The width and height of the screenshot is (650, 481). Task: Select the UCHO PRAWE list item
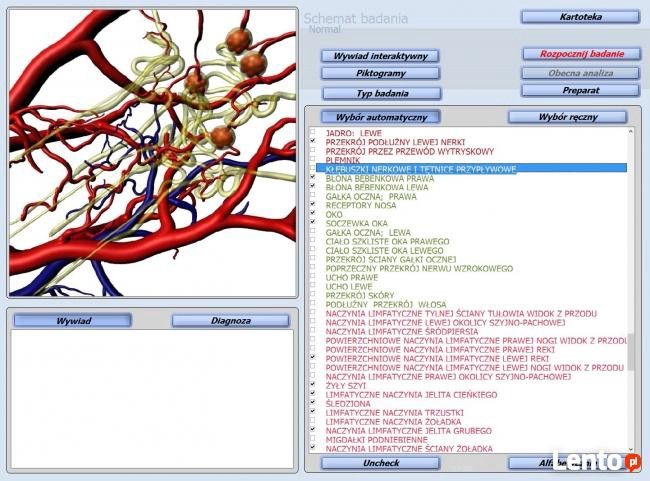(x=352, y=277)
